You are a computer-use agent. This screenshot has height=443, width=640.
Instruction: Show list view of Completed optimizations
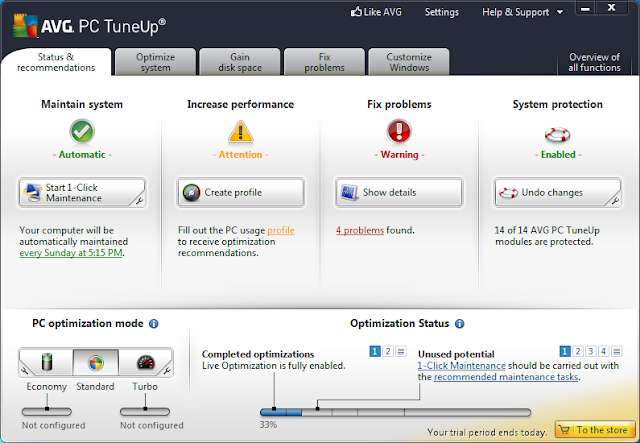pos(401,351)
